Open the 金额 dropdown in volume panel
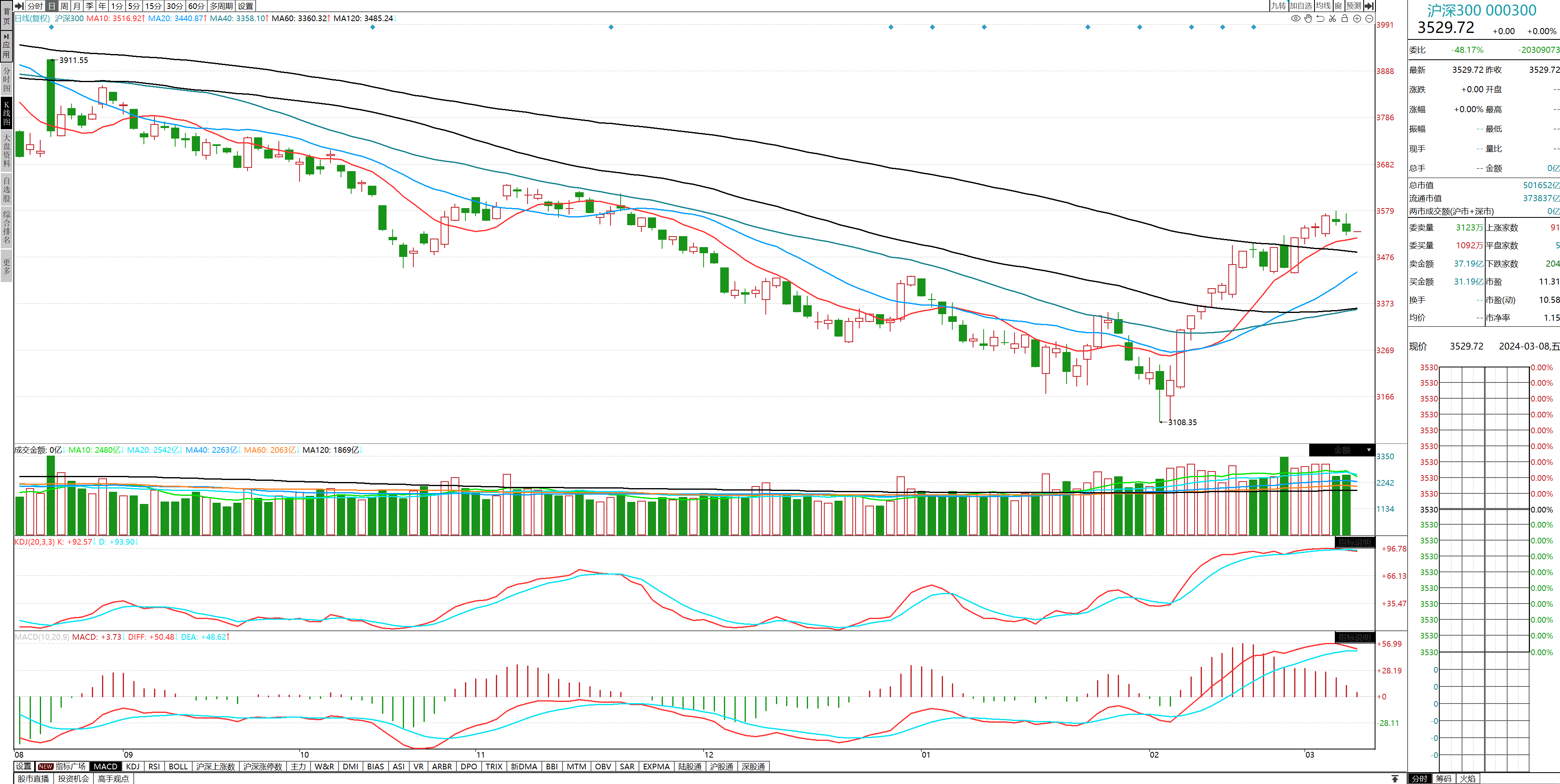 (x=1342, y=450)
